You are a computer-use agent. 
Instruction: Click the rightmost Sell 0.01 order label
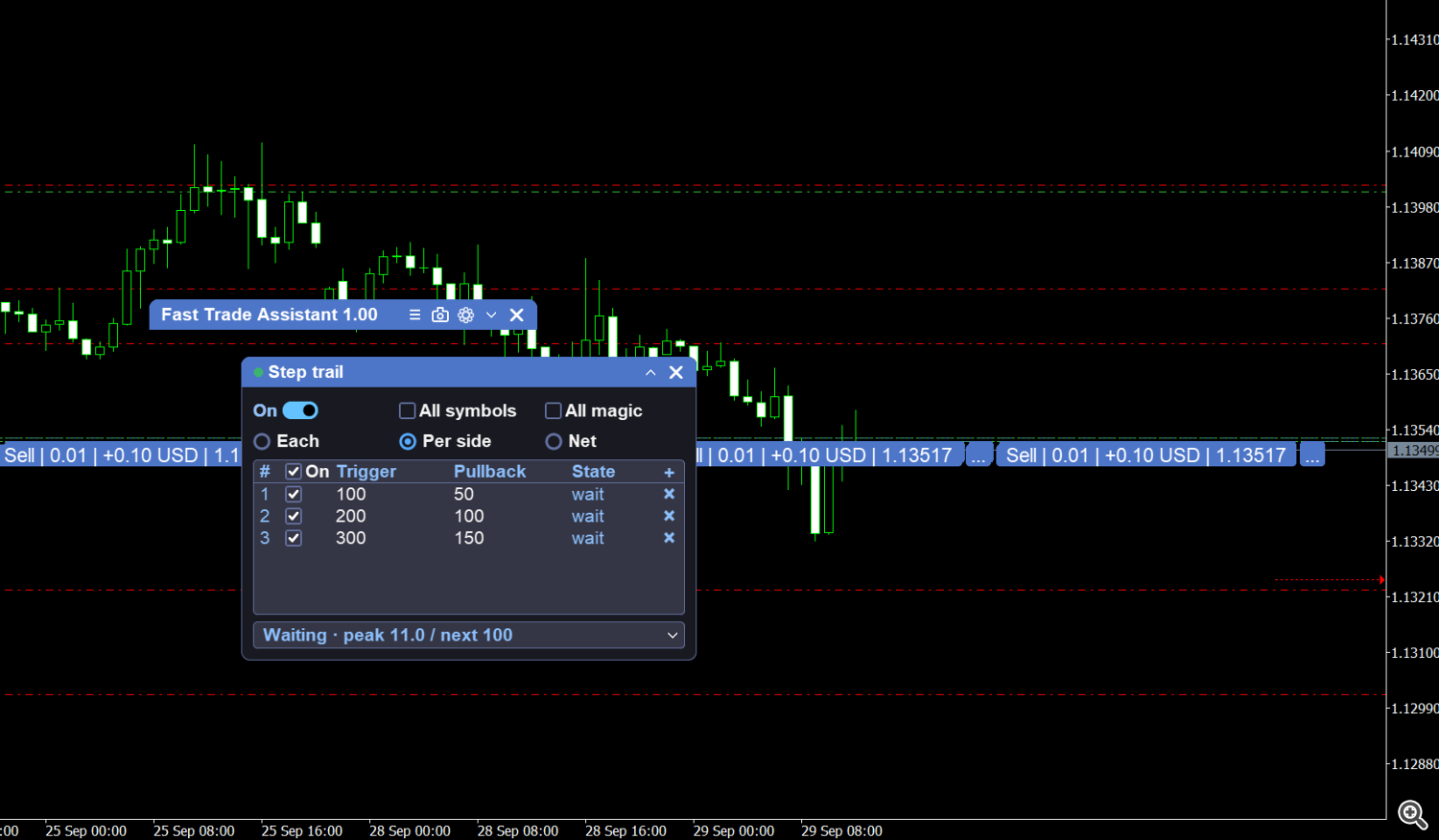tap(1145, 455)
